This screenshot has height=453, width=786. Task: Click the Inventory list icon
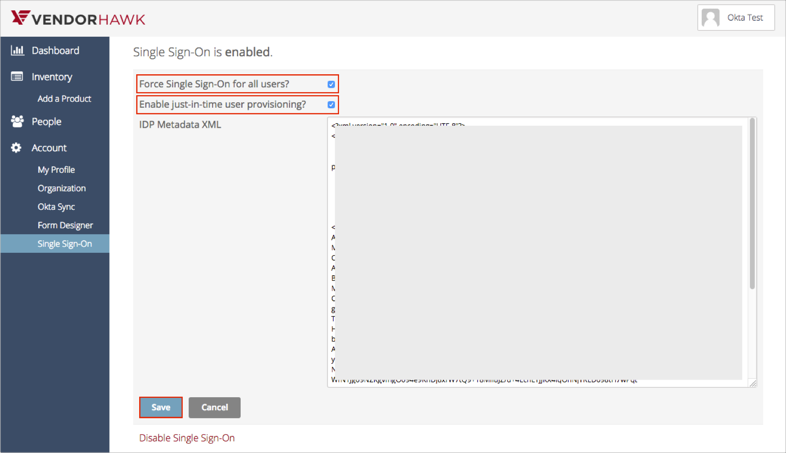[17, 77]
